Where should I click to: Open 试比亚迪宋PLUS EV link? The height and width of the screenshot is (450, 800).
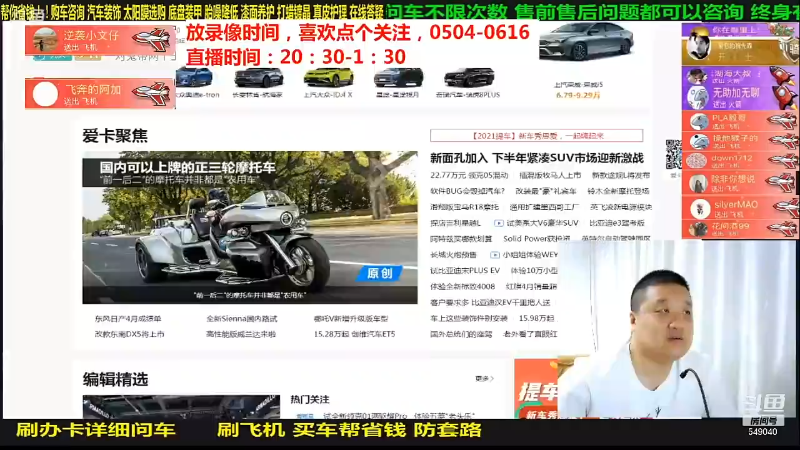[465, 270]
